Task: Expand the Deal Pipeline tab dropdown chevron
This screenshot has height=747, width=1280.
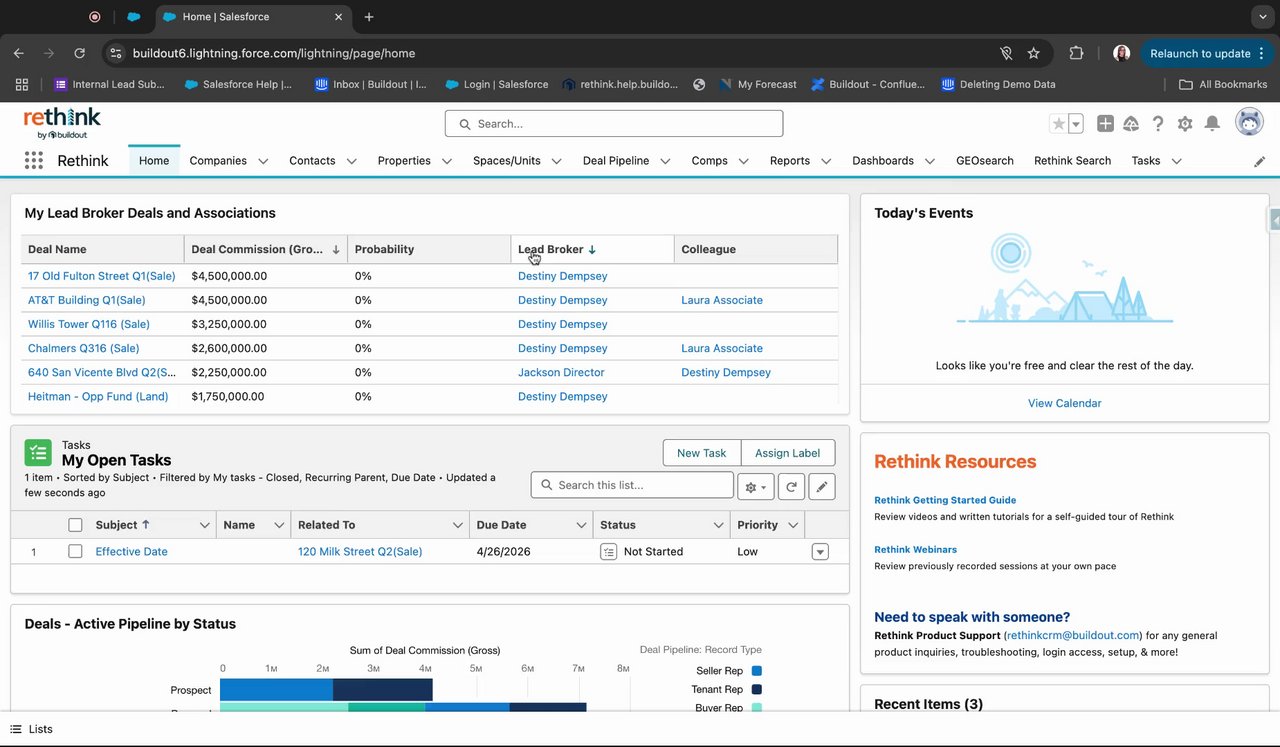Action: click(665, 161)
